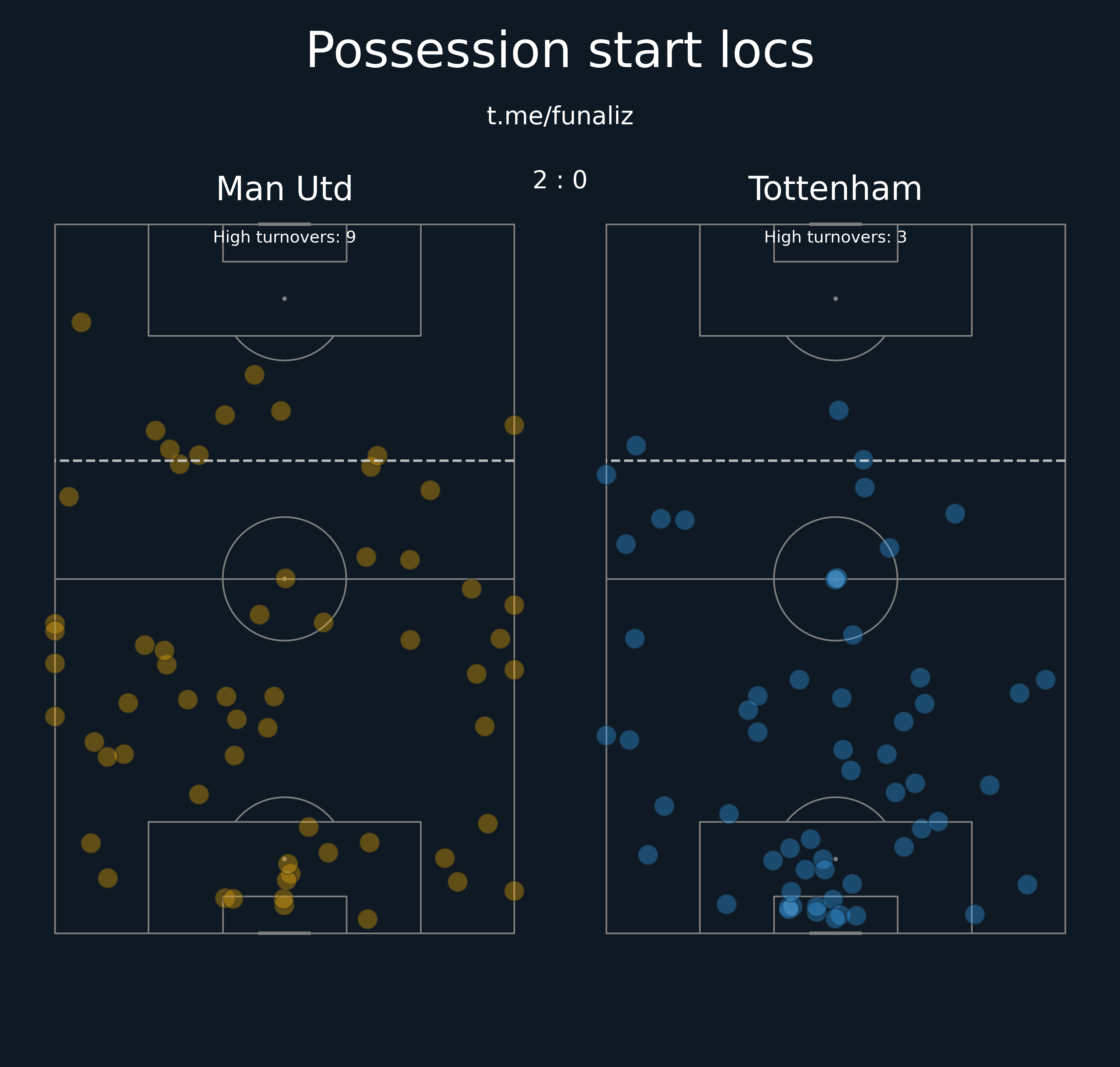Click the top penalty spot on Man Utd pitch
The width and height of the screenshot is (1120, 1067).
pos(284,299)
